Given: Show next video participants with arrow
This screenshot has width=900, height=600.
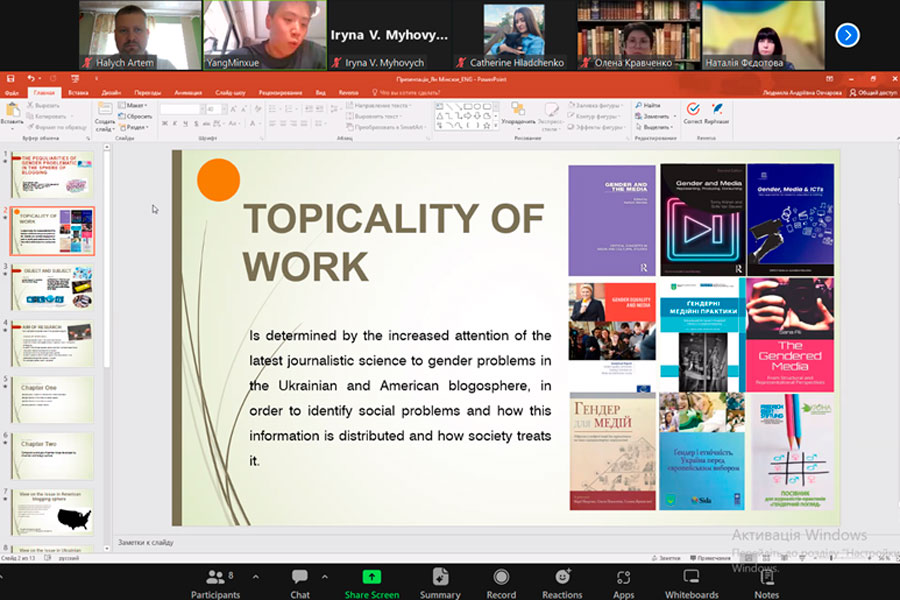Looking at the screenshot, I should point(847,35).
